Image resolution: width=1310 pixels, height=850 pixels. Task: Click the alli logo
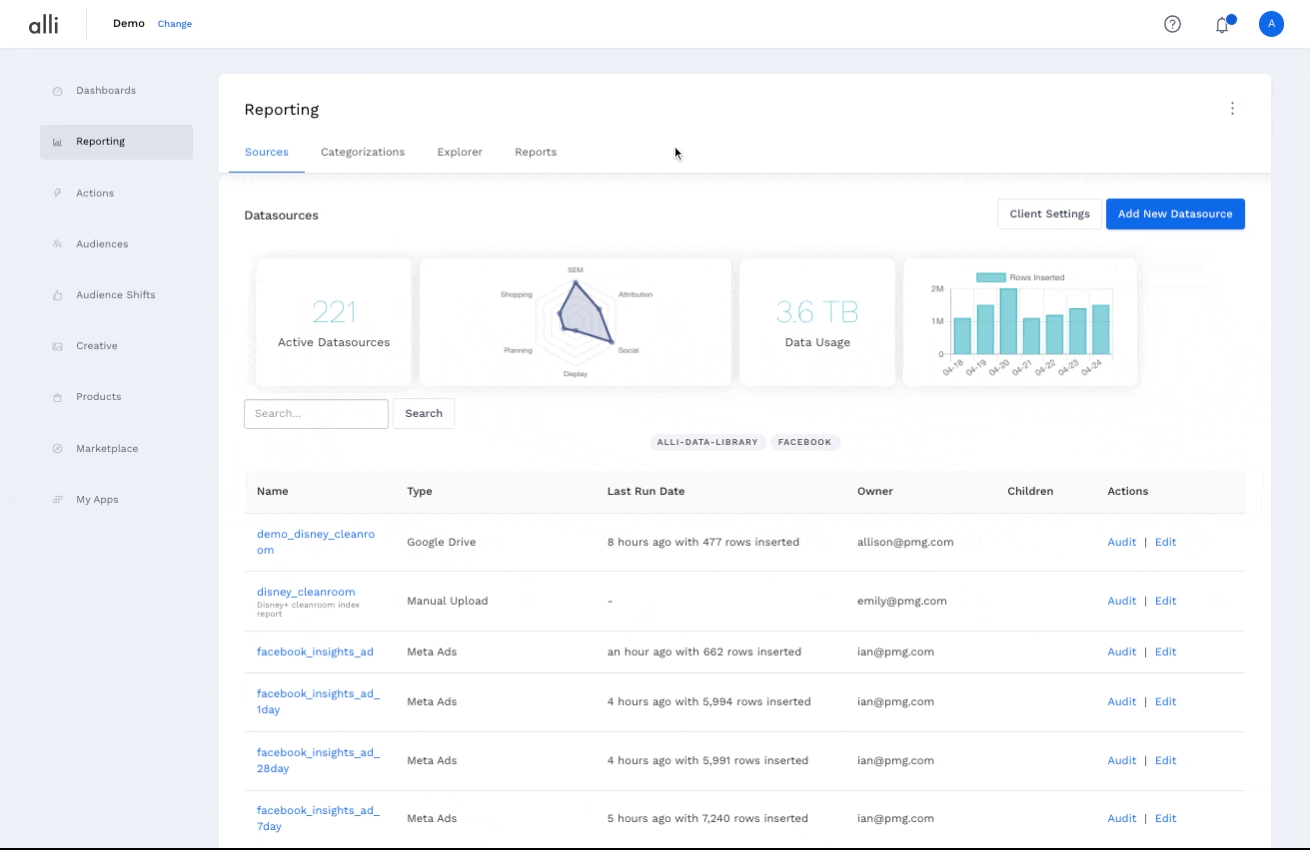[x=43, y=24]
